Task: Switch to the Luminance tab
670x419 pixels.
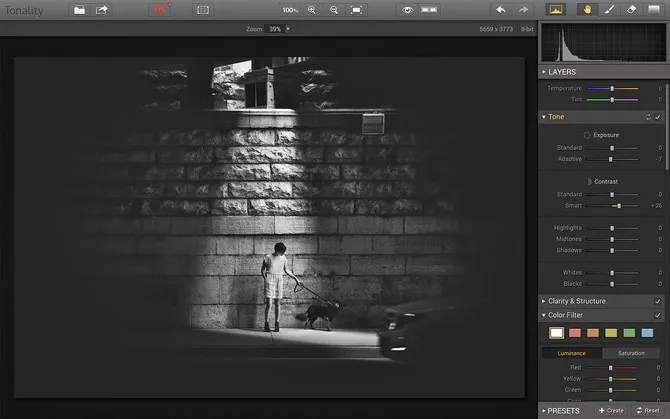Action: [x=571, y=353]
